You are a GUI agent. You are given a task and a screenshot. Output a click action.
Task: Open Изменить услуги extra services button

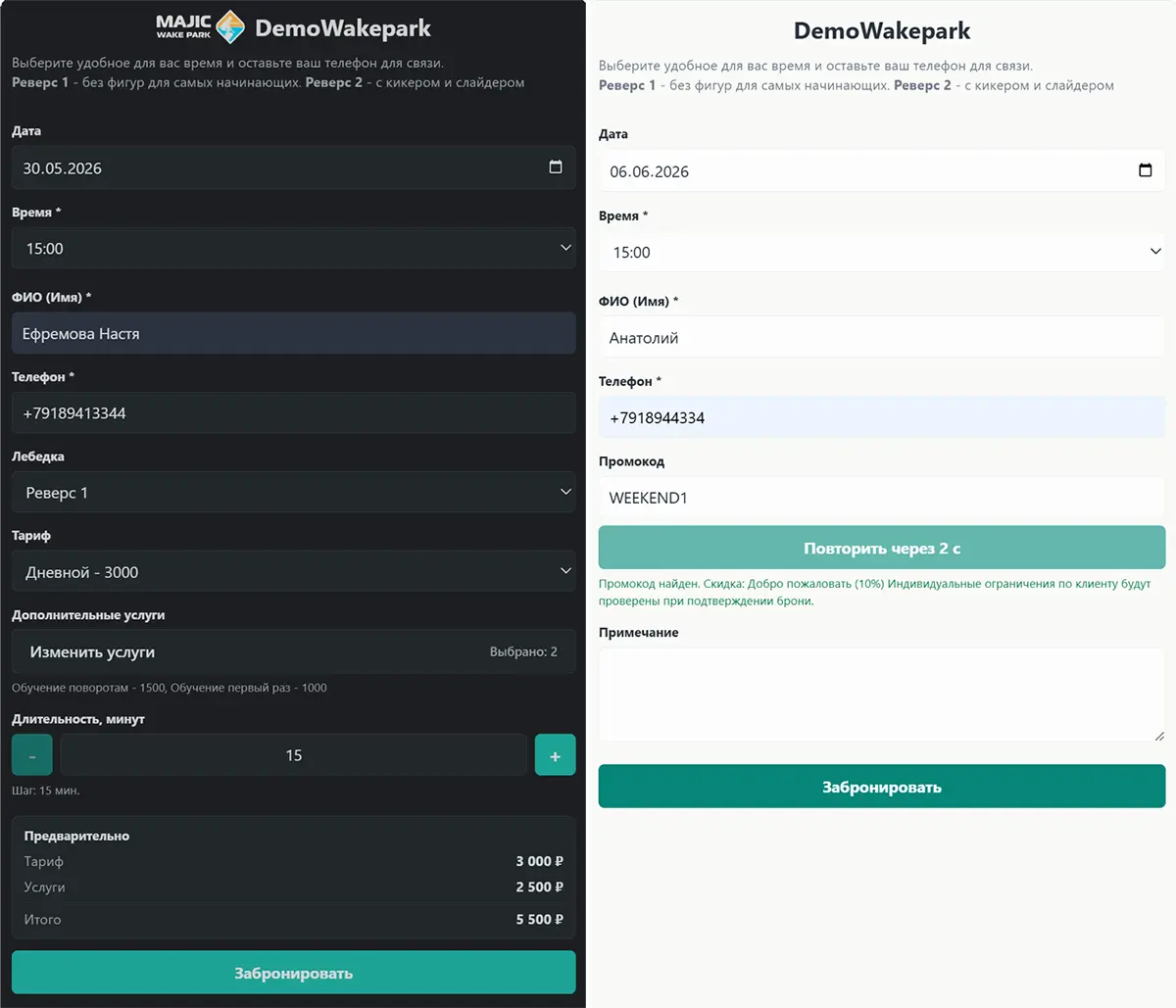294,651
